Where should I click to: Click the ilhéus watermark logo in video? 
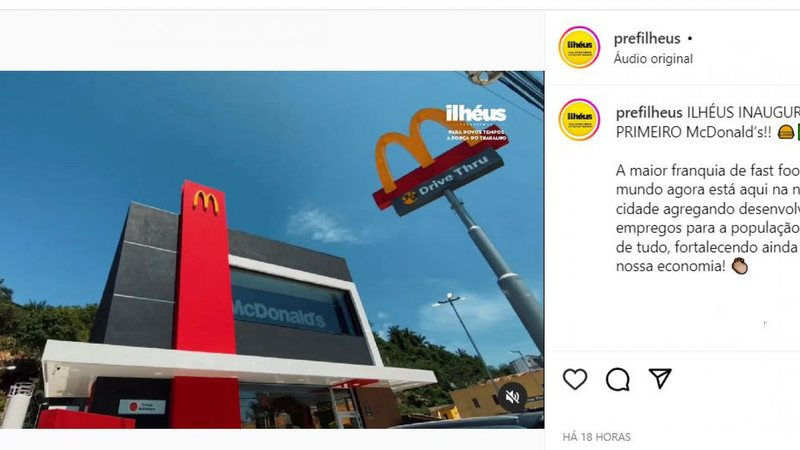[x=476, y=122]
